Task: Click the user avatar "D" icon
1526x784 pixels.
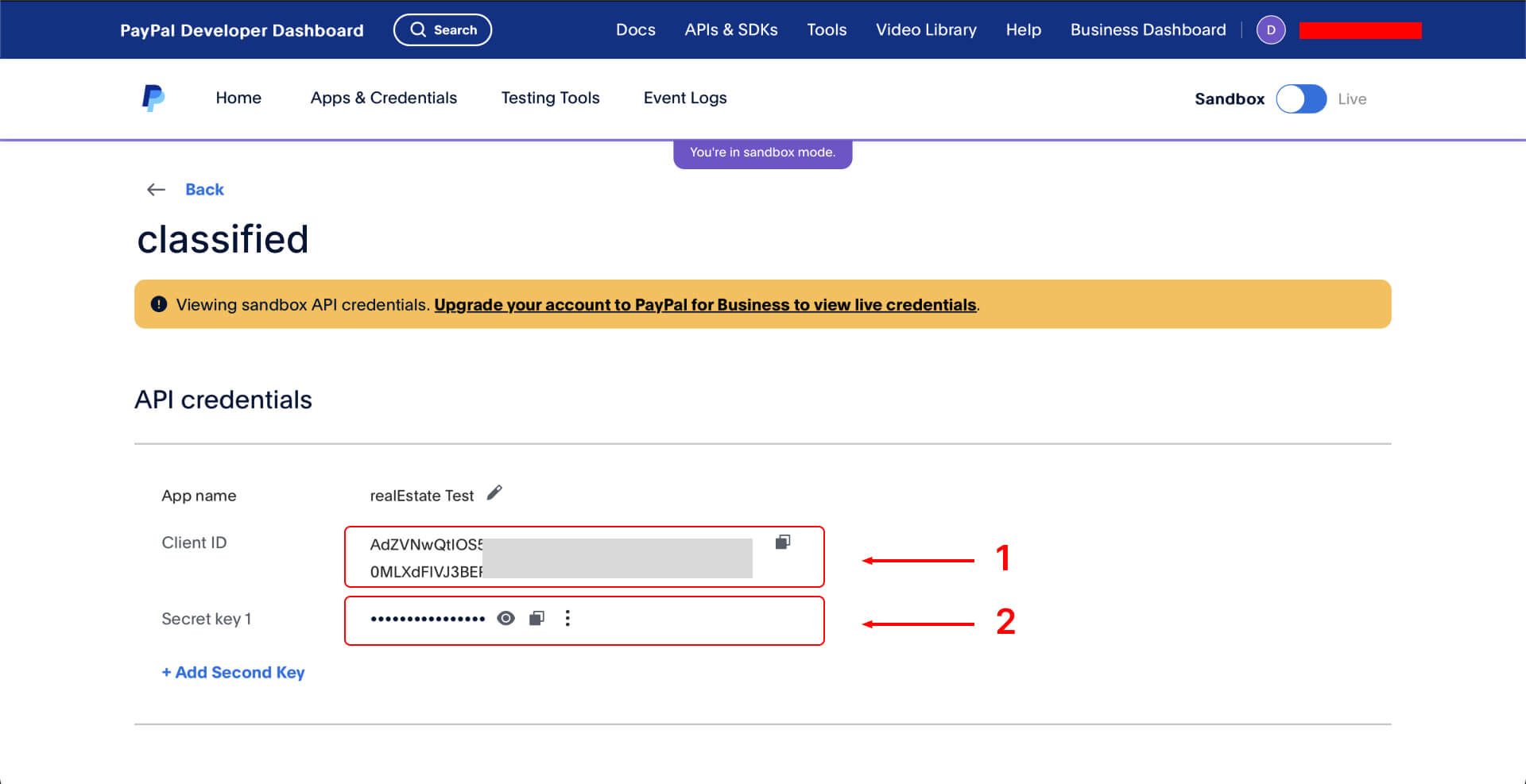Action: (x=1270, y=30)
